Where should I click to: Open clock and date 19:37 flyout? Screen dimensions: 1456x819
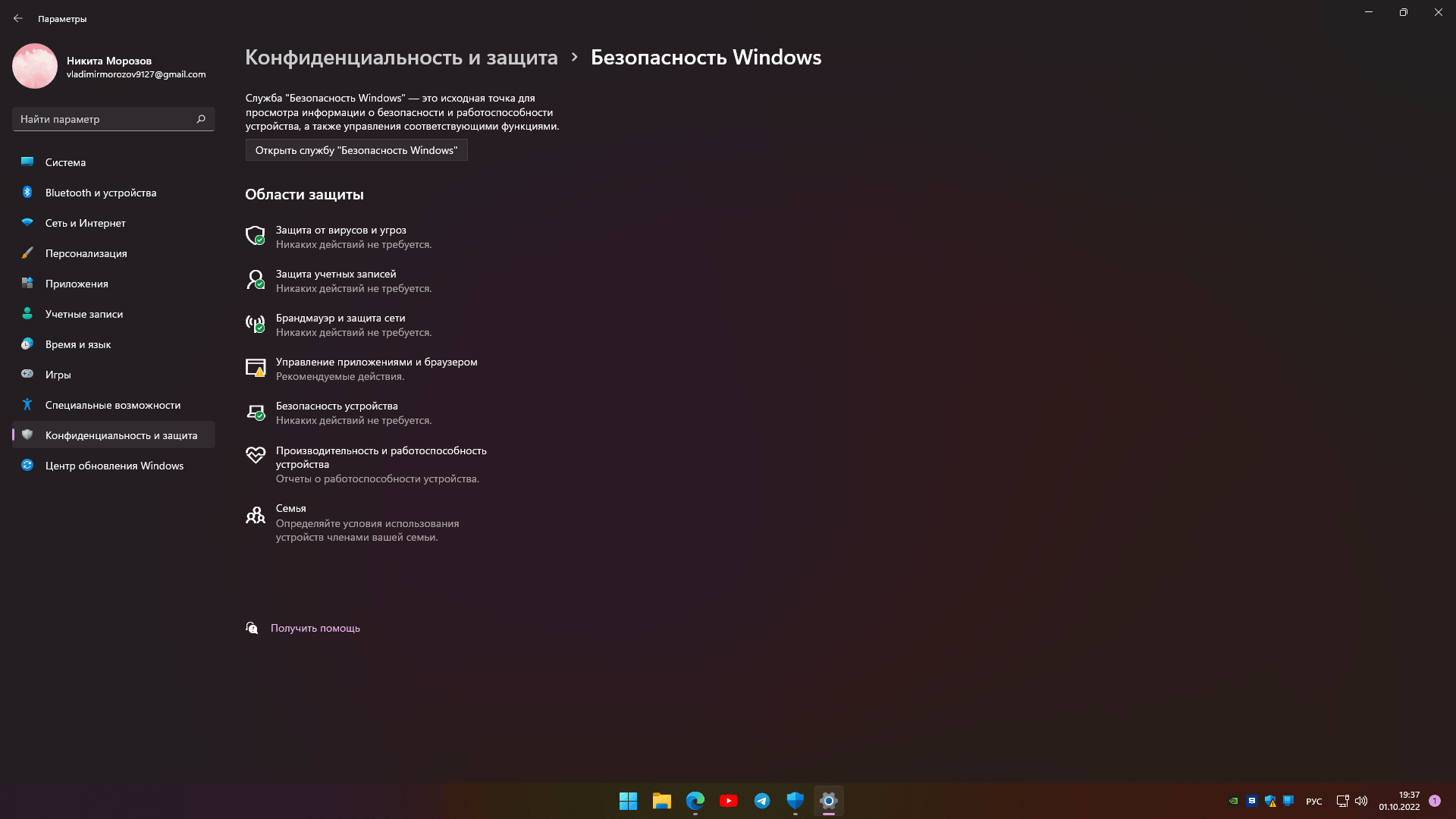tap(1399, 801)
